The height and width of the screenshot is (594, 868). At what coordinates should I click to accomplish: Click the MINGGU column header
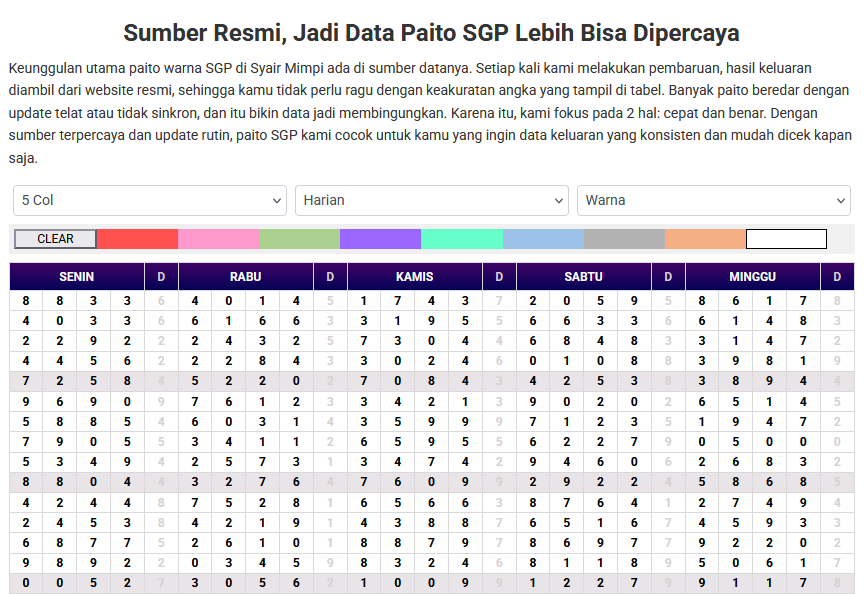[752, 276]
